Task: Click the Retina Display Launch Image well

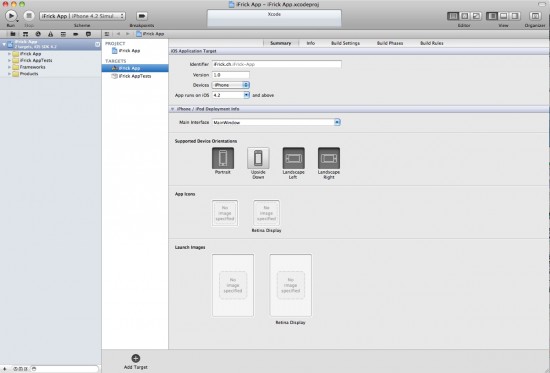Action: pos(290,285)
